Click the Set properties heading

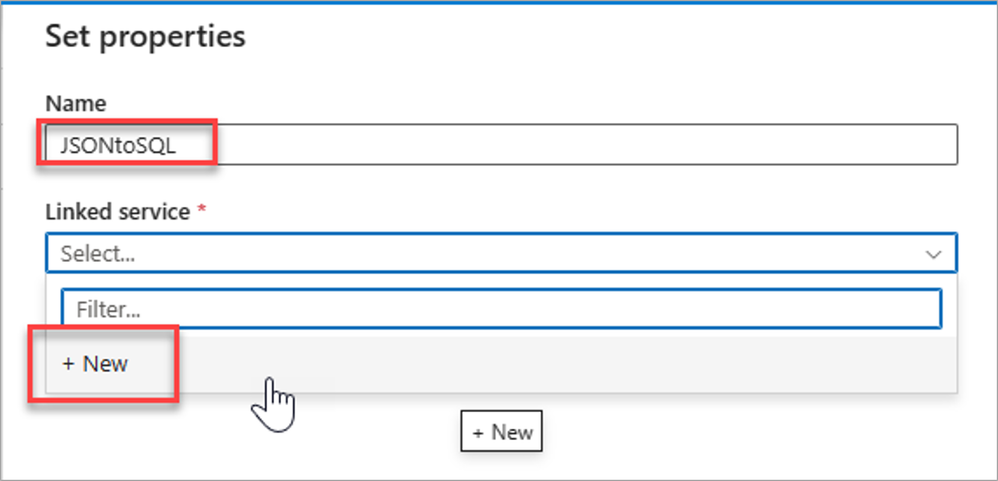pyautogui.click(x=145, y=38)
